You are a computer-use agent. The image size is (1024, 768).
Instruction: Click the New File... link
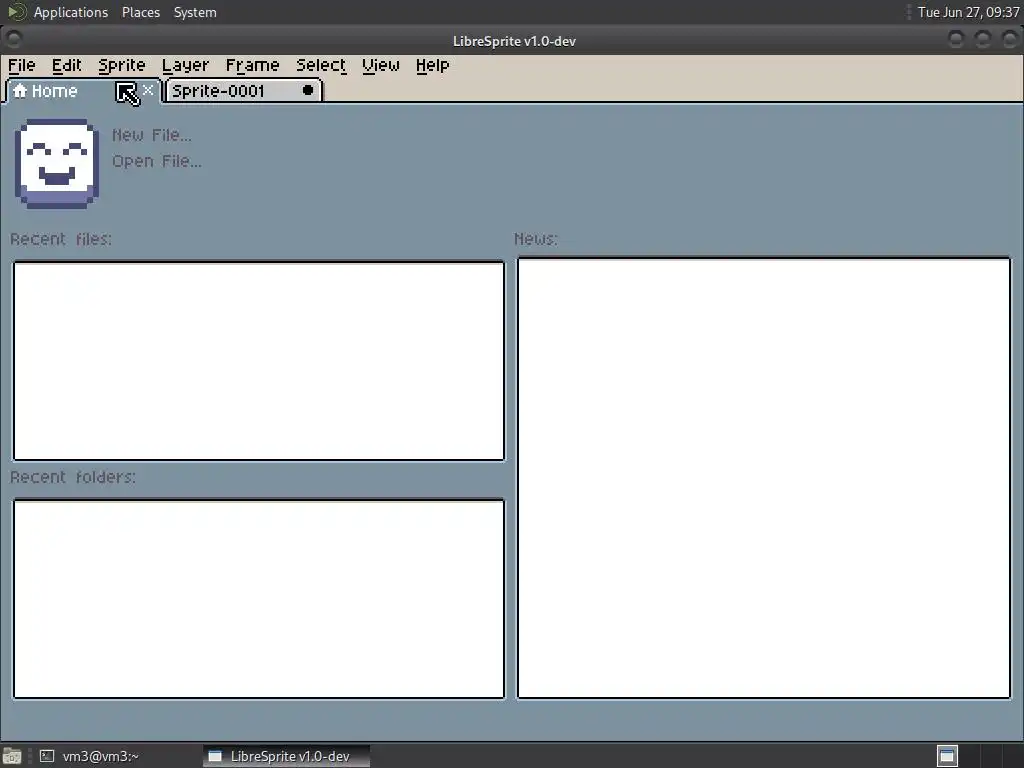[152, 135]
